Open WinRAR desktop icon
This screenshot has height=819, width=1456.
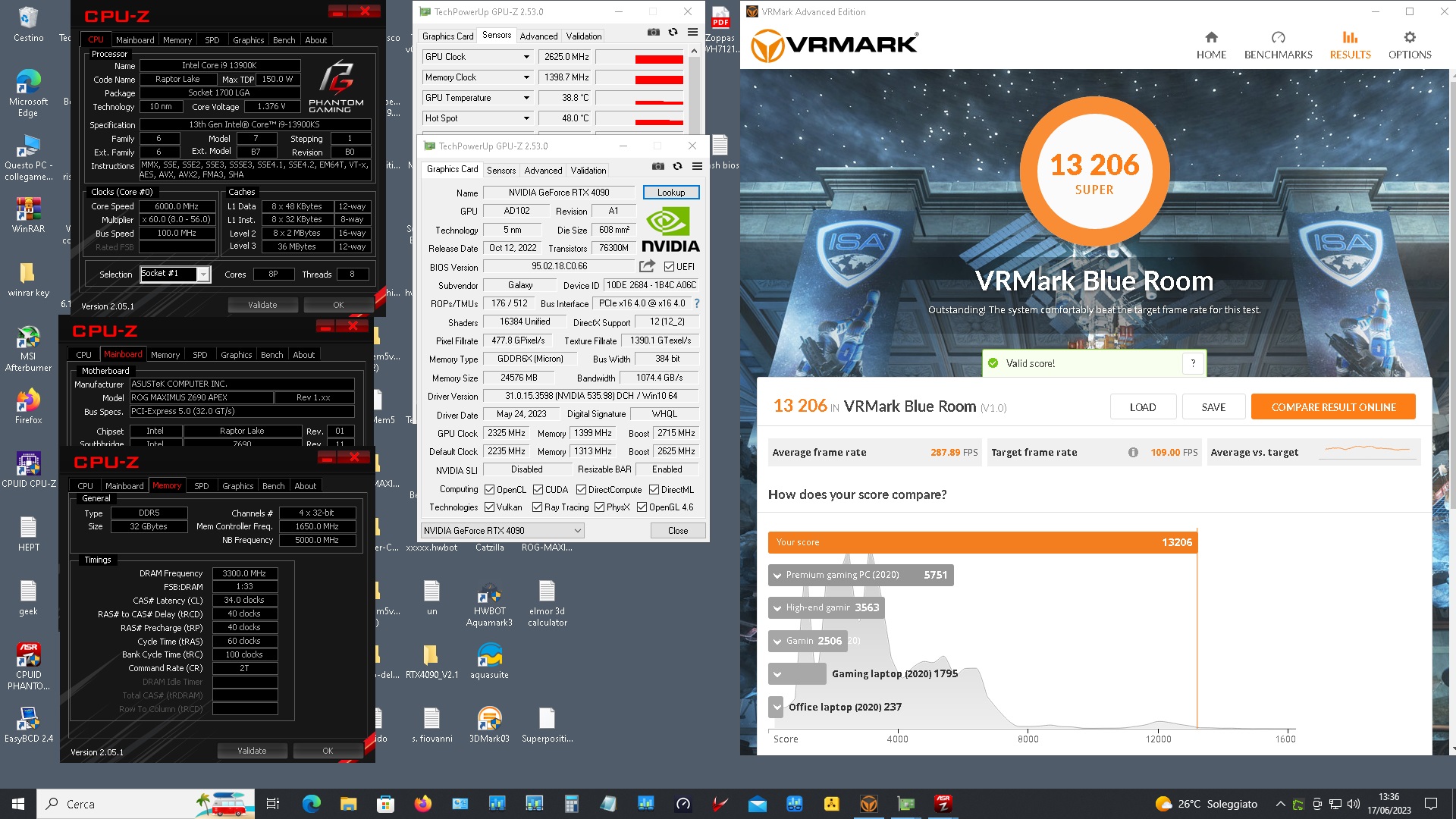[x=28, y=215]
